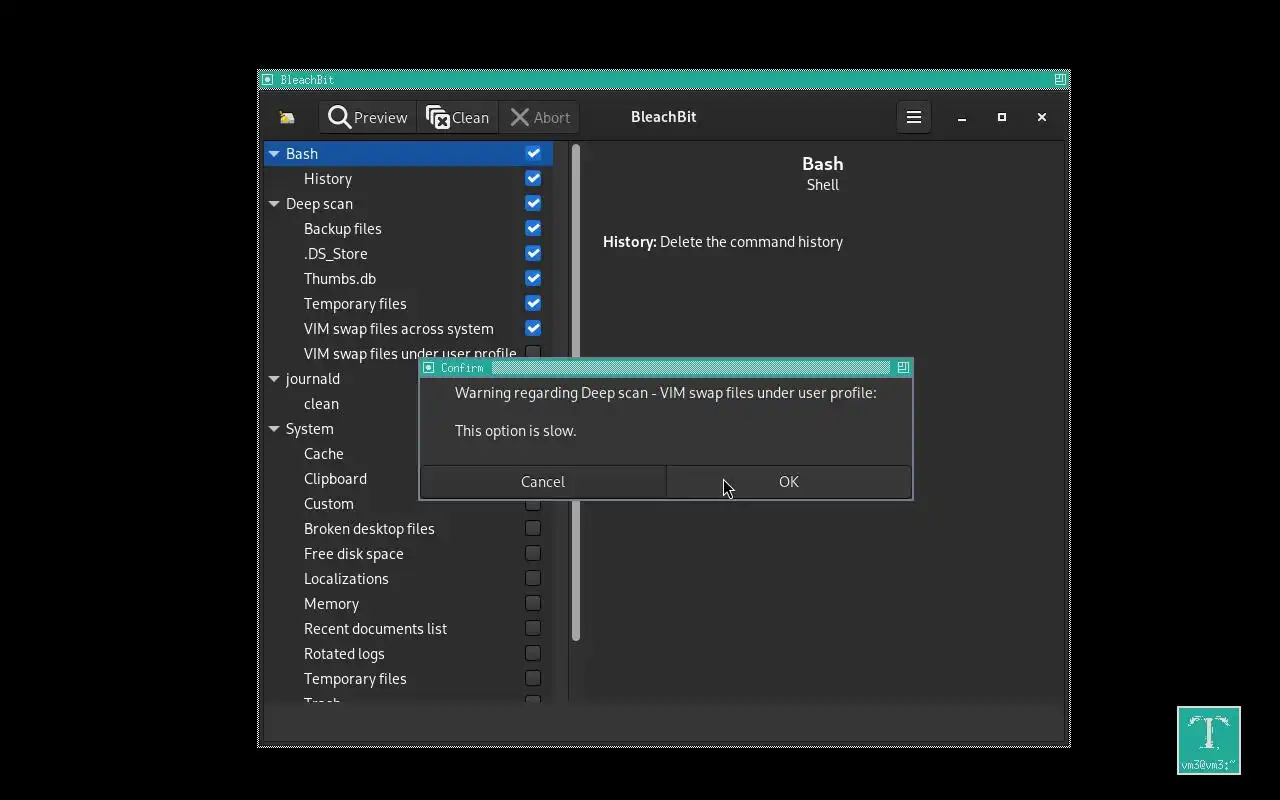
Task: Click OK in the Confirm dialog
Action: pos(789,482)
